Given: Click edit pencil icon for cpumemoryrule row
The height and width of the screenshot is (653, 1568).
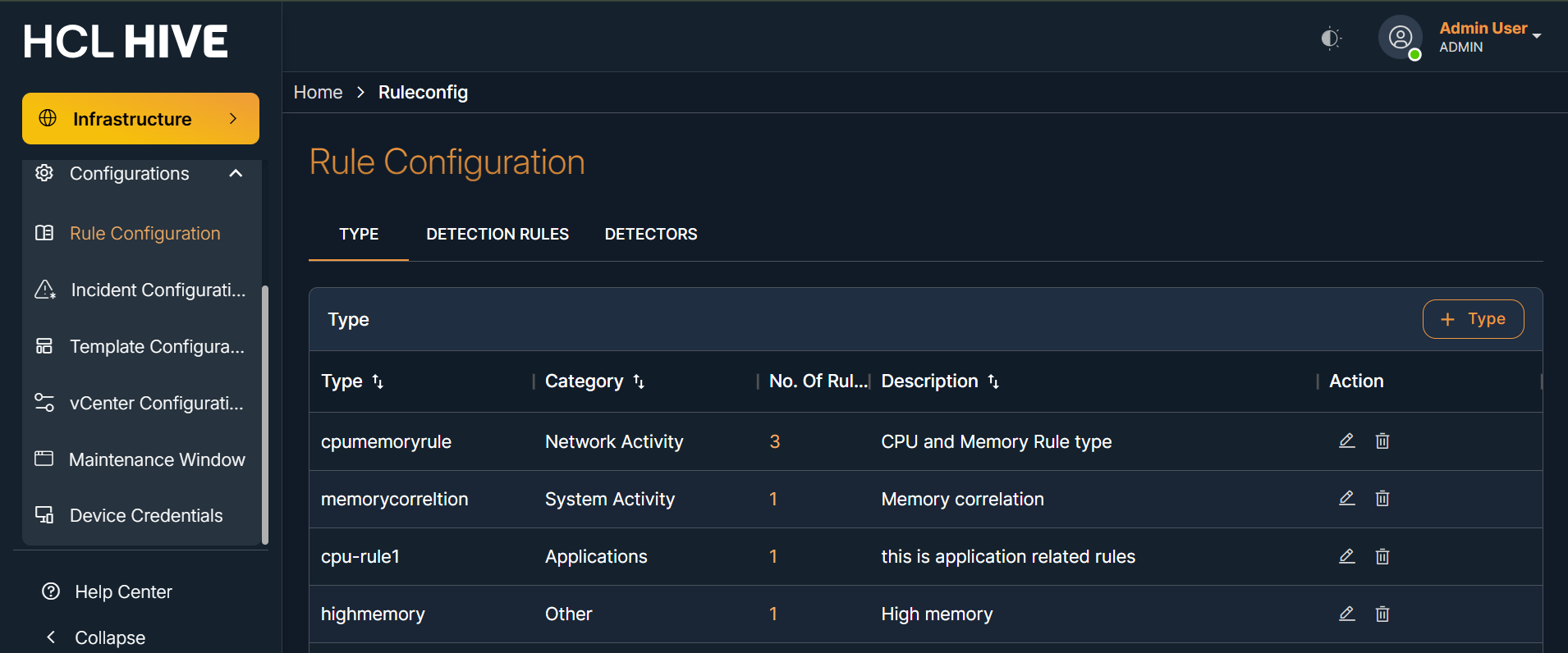Looking at the screenshot, I should [1346, 441].
